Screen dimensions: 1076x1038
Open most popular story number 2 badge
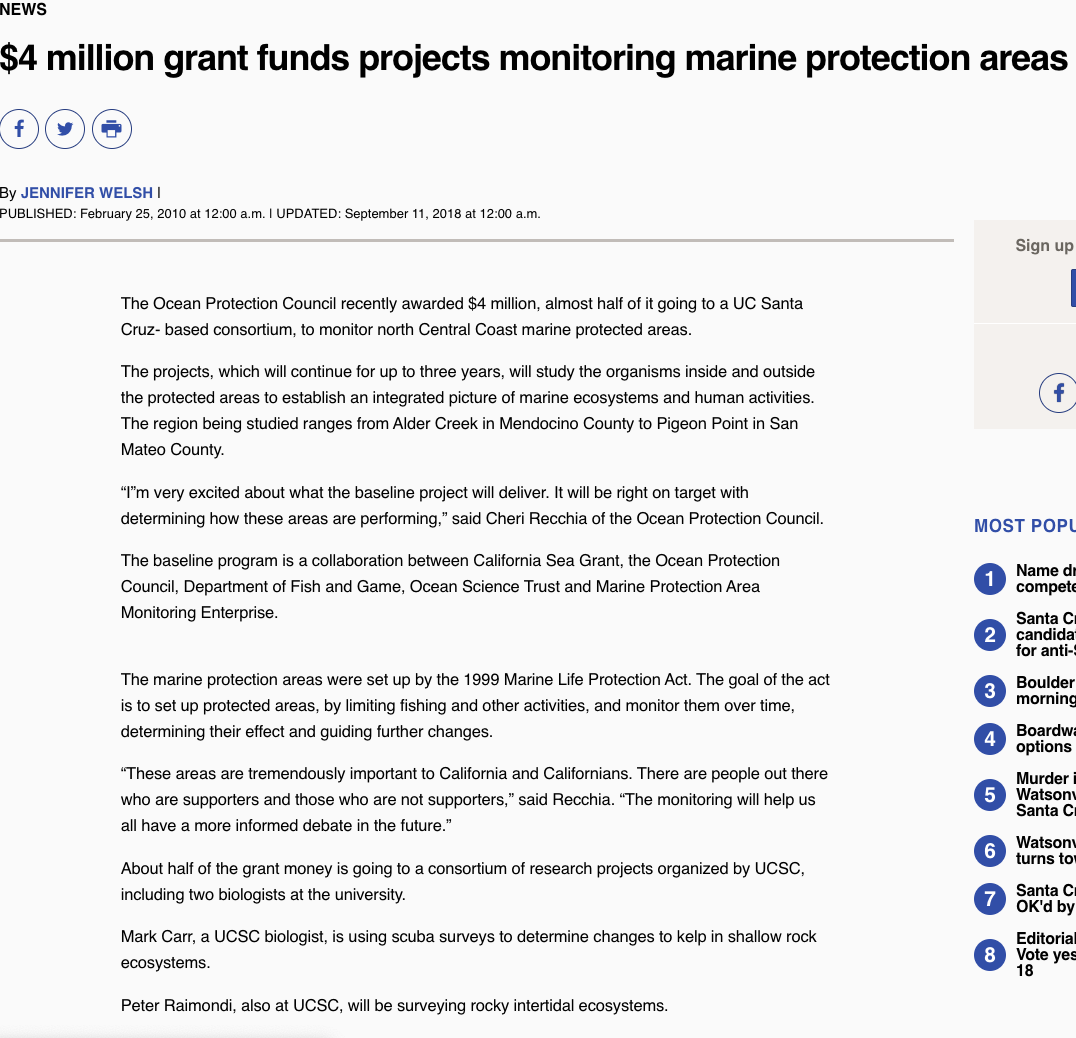click(990, 635)
